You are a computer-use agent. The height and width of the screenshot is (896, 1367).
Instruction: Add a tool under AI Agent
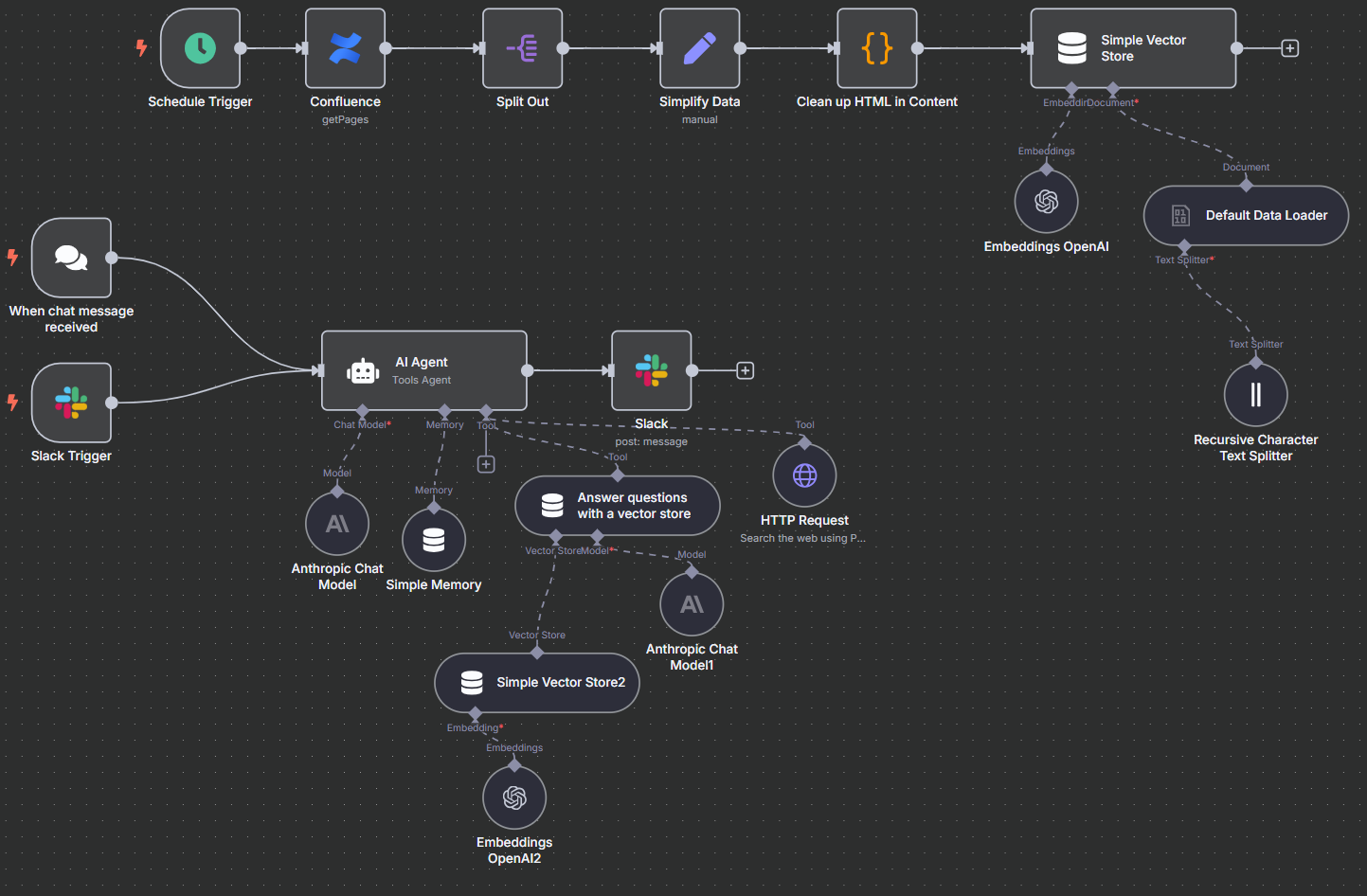(486, 464)
